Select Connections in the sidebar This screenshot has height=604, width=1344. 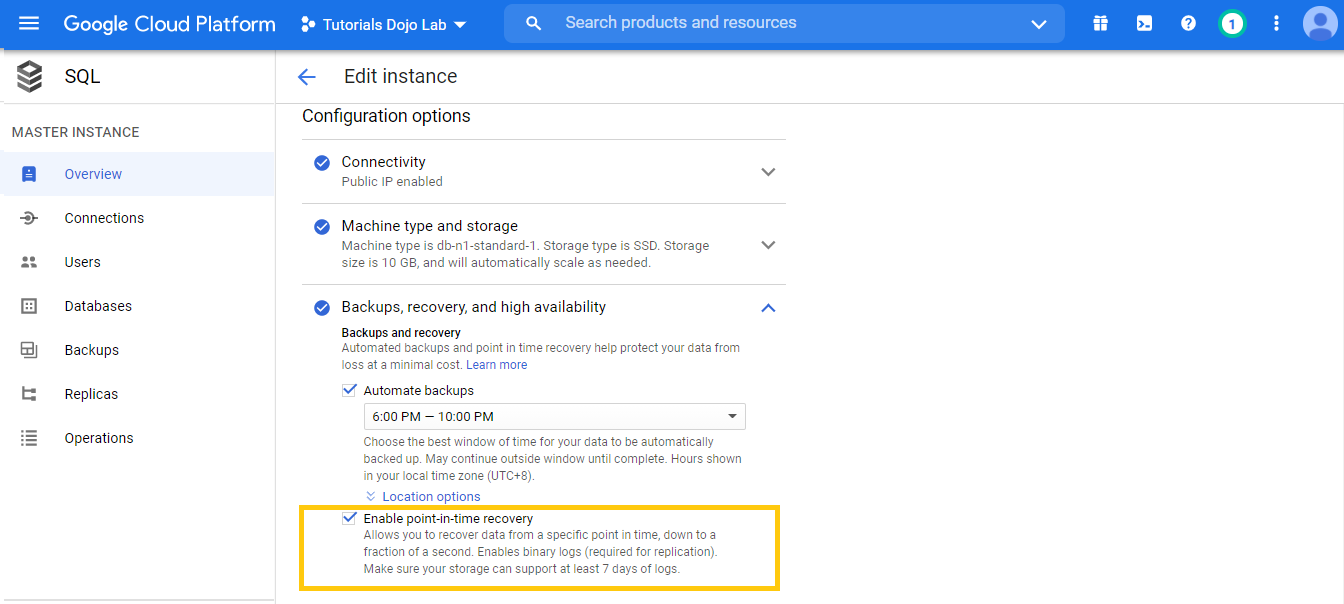click(x=104, y=218)
